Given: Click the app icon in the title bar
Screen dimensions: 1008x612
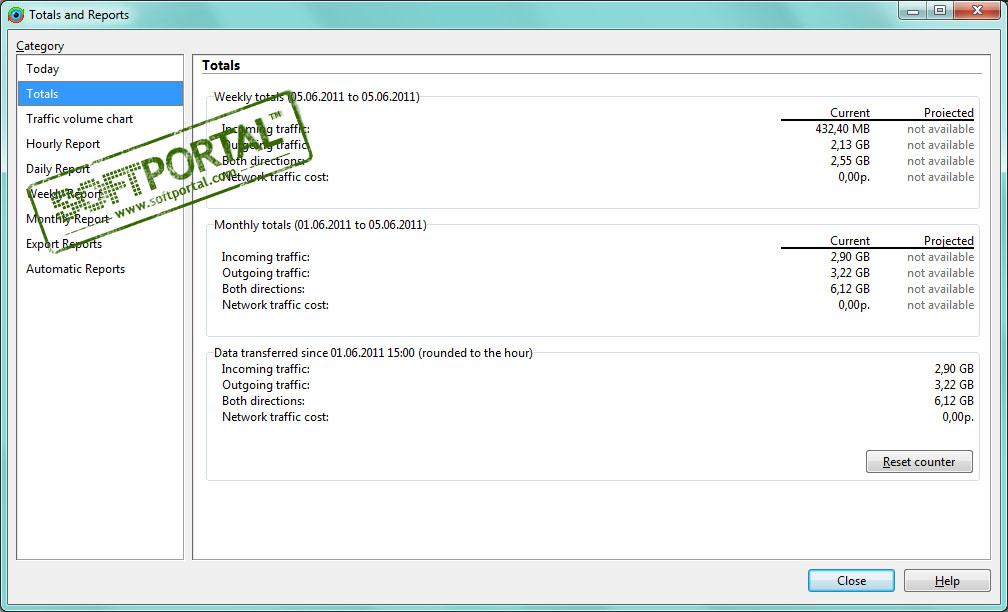Looking at the screenshot, I should pos(15,15).
